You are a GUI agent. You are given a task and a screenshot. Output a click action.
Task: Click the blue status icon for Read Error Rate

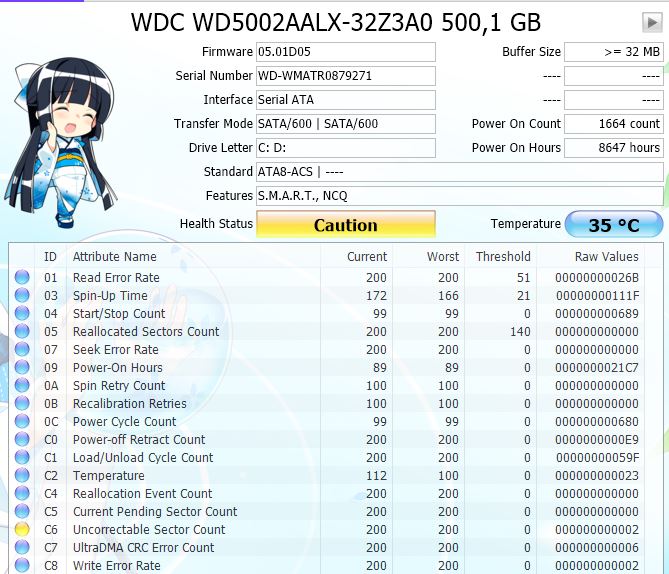pyautogui.click(x=22, y=277)
